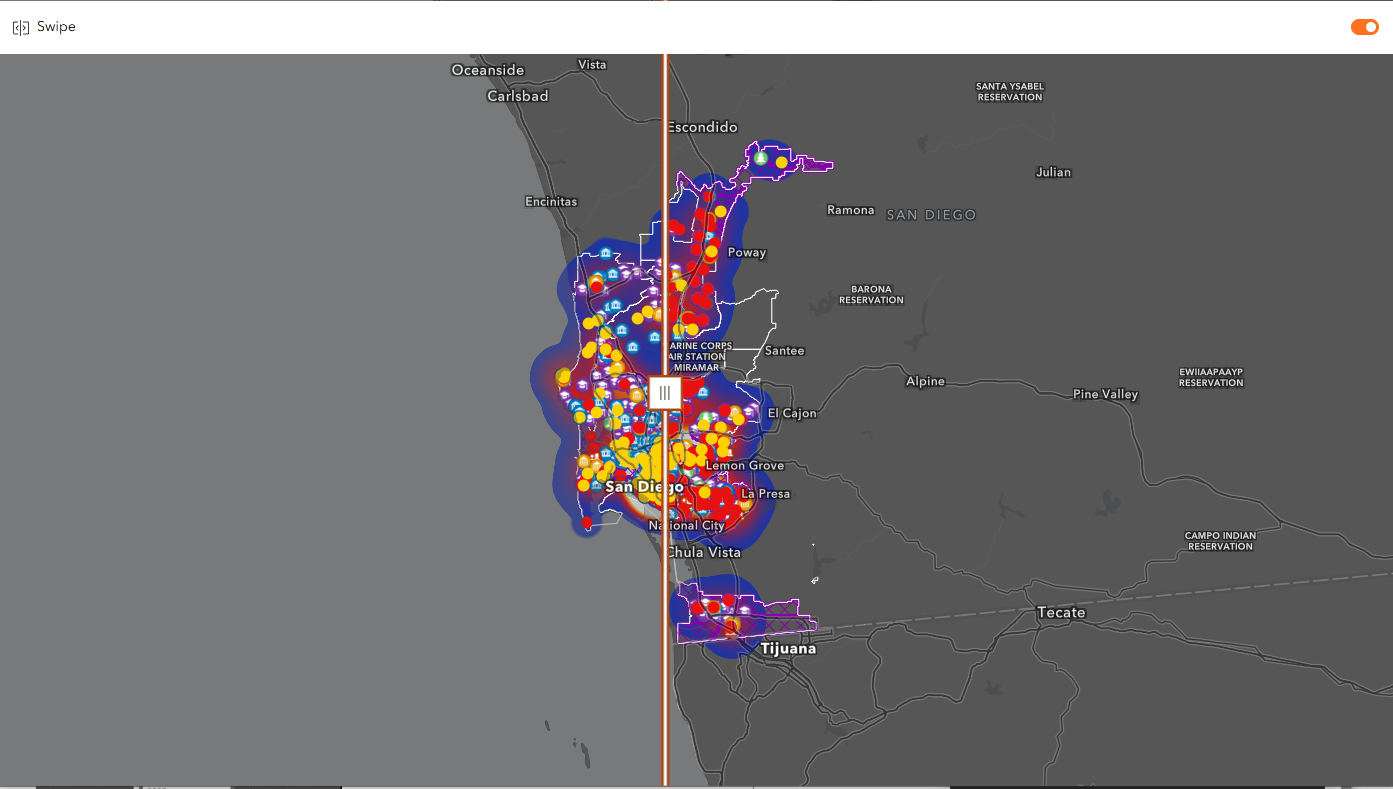Click a yellow point marker just south of Poway
Screen dimensions: 1393x789
pyautogui.click(x=710, y=251)
